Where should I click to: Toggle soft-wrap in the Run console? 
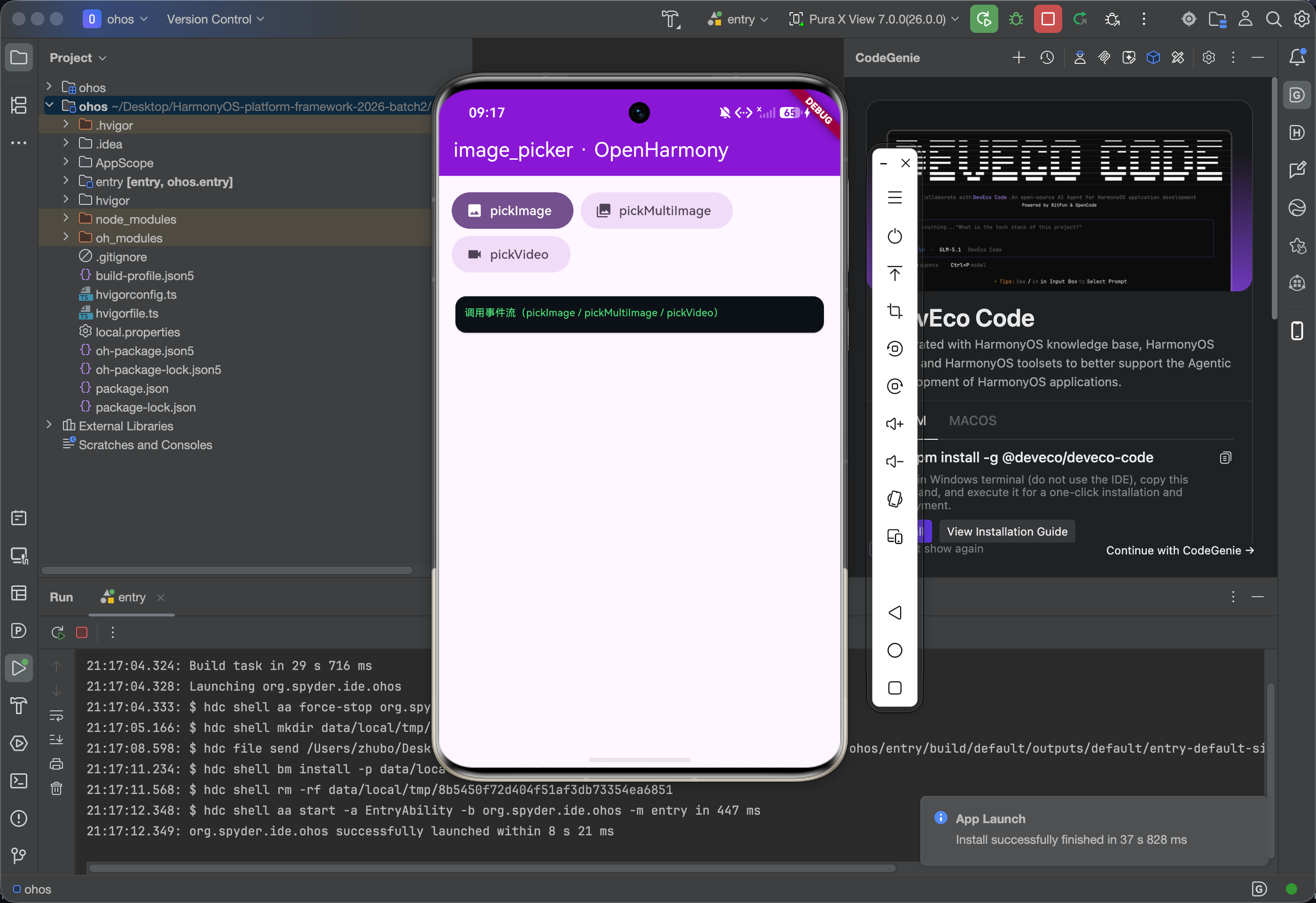coord(56,715)
